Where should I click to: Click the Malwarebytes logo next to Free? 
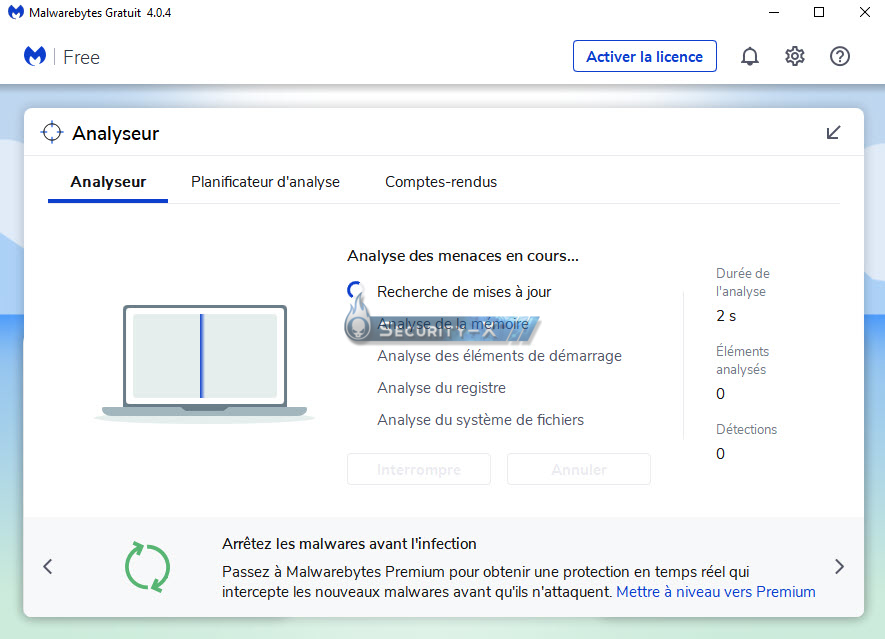[35, 56]
